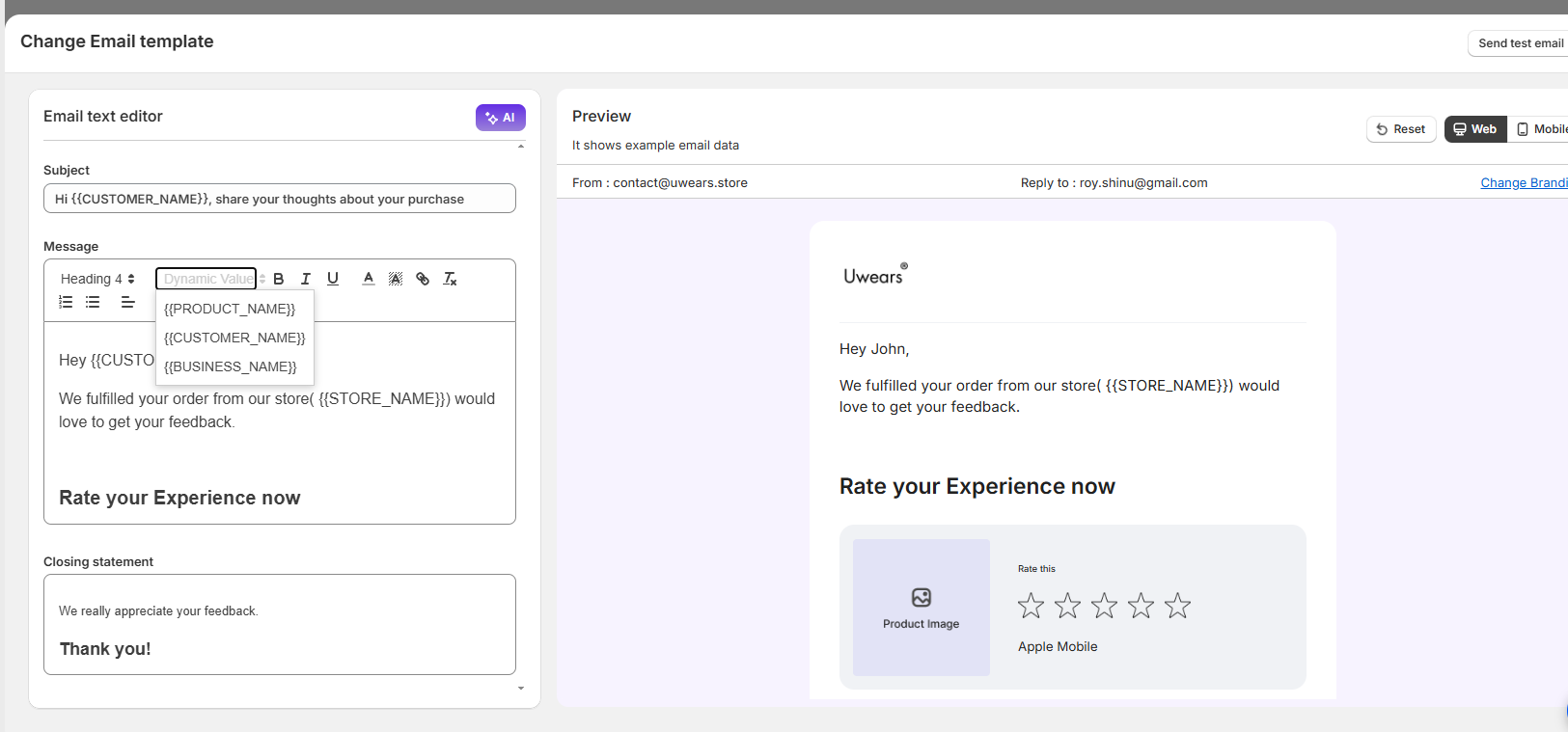
Task: Open the text alignment options
Action: click(x=127, y=302)
